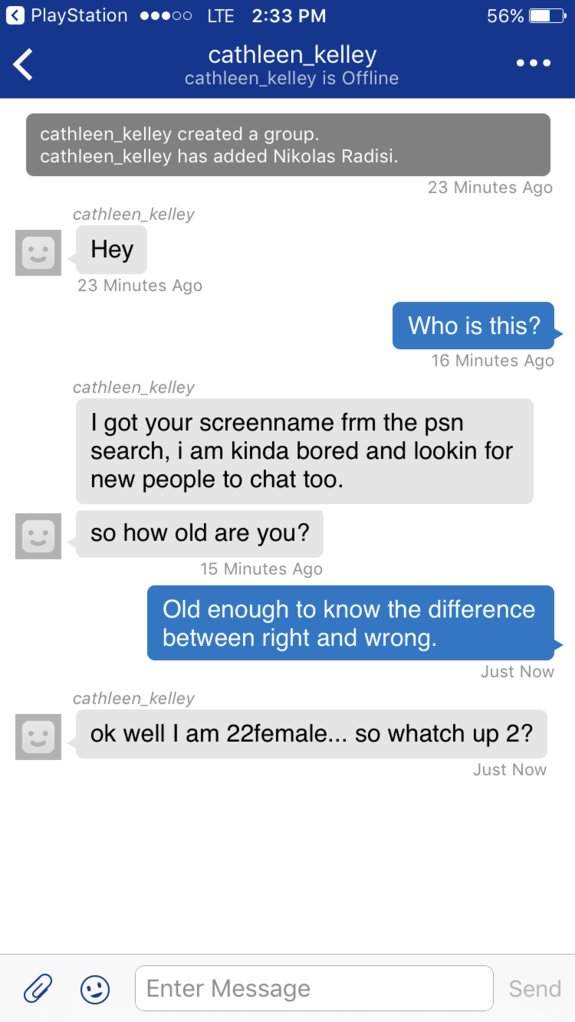Viewport: 575px width, 1022px height.
Task: Open the three-dots options menu
Action: point(534,63)
